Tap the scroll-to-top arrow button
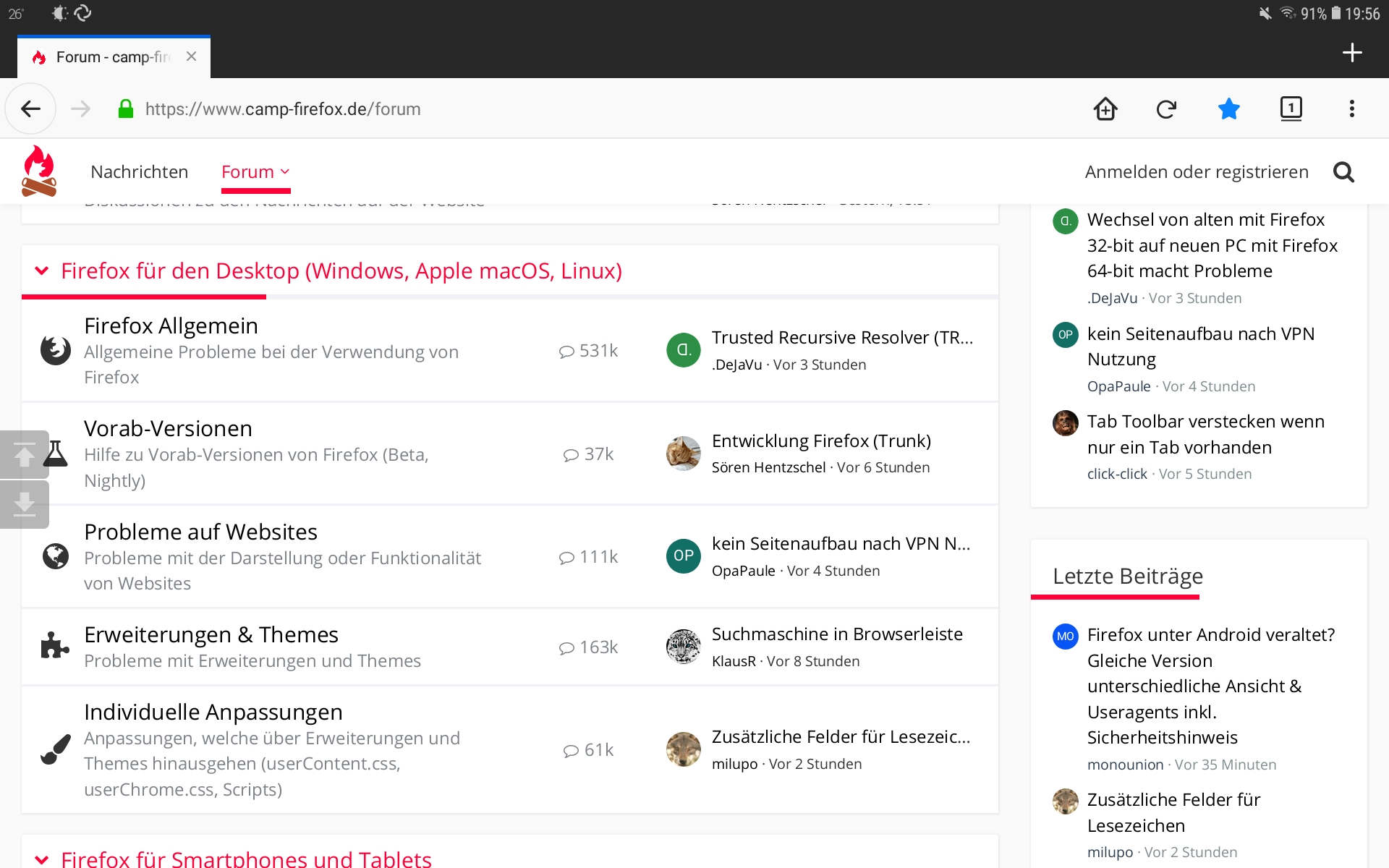This screenshot has width=1389, height=868. pos(24,455)
